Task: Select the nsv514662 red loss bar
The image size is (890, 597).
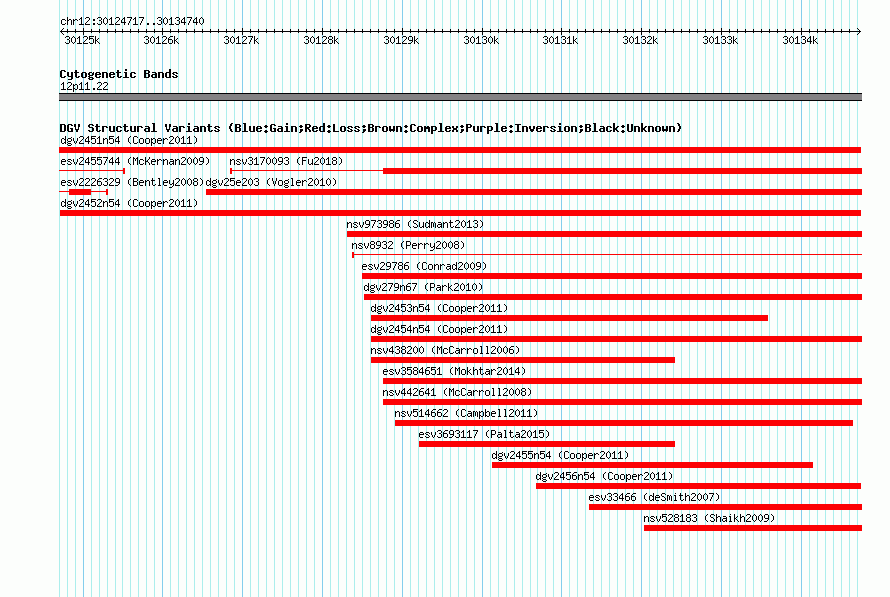Action: pyautogui.click(x=624, y=423)
